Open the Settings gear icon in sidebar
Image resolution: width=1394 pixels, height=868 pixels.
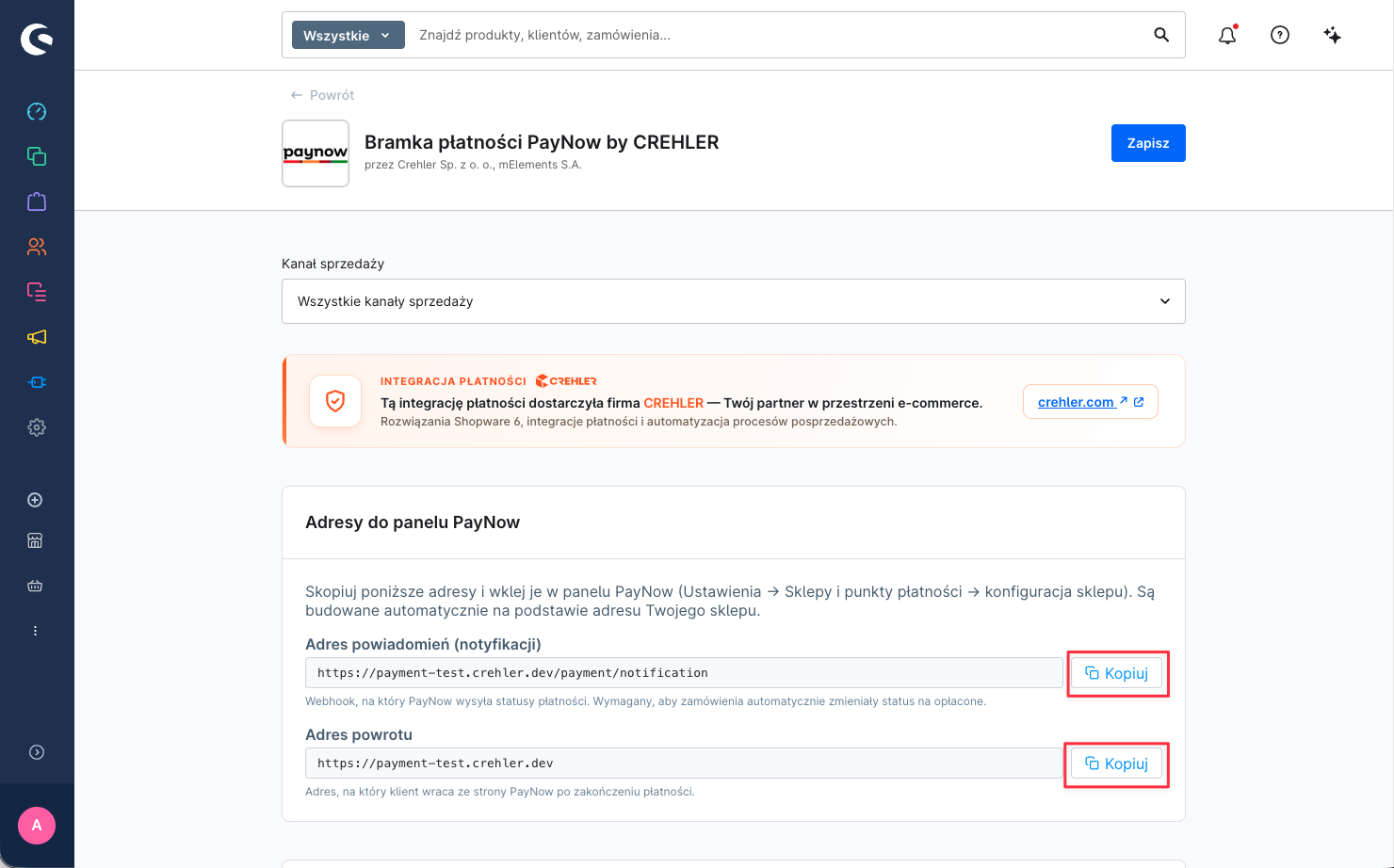coord(37,427)
